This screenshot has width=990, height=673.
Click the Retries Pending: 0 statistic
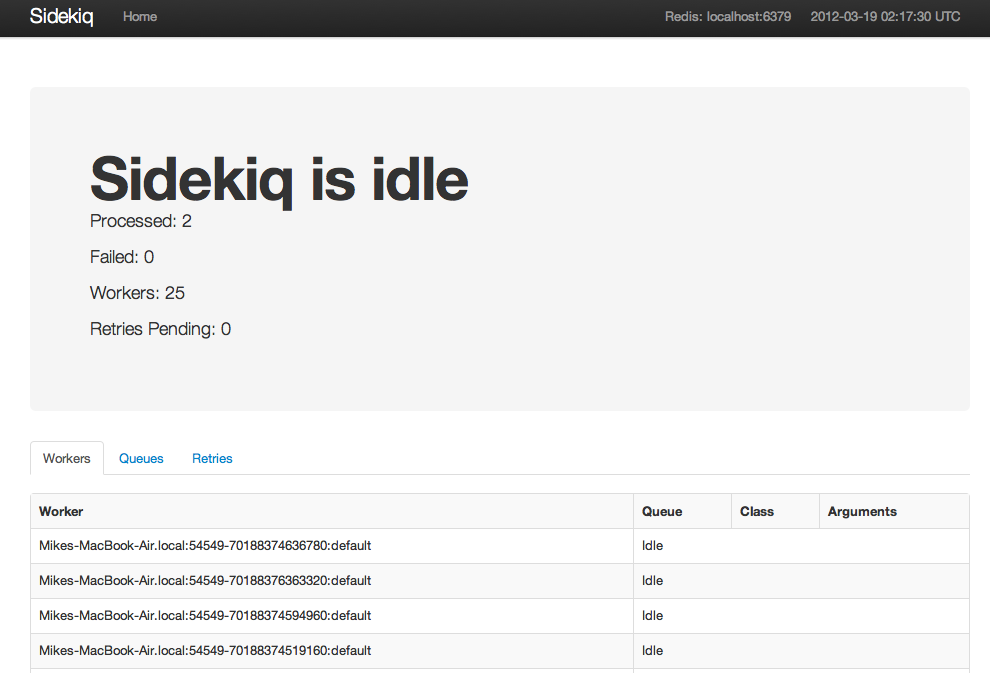click(160, 329)
